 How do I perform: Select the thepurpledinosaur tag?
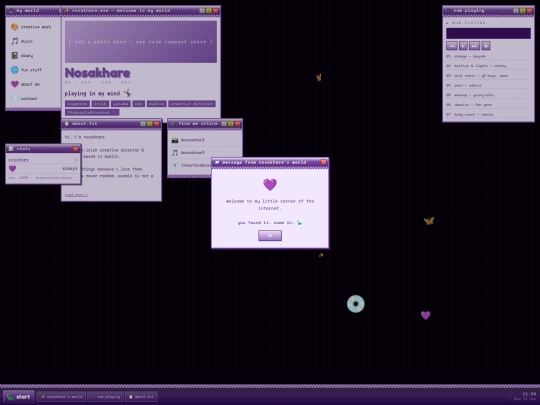[92, 112]
